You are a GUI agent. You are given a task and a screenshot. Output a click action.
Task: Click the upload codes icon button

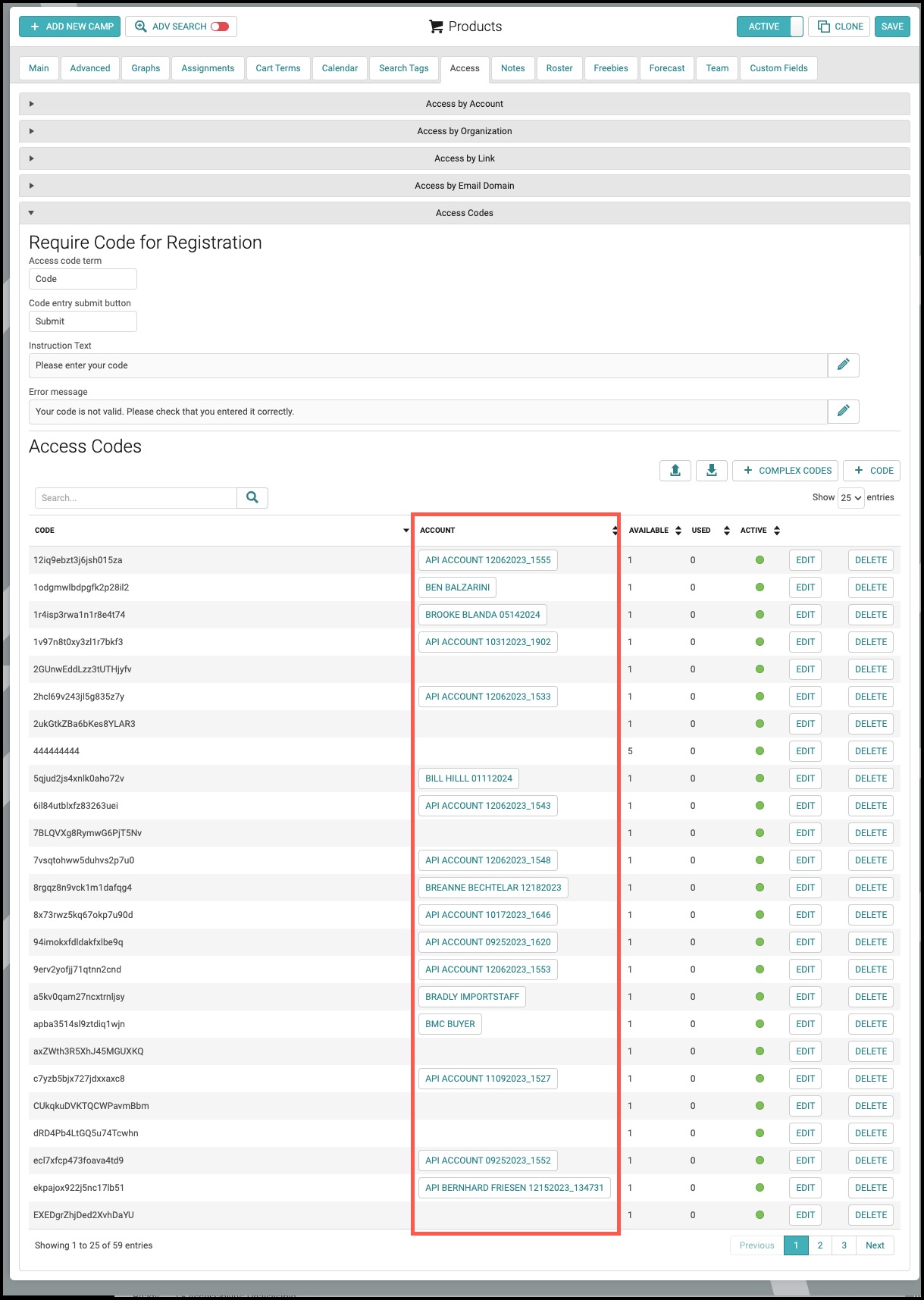point(675,471)
